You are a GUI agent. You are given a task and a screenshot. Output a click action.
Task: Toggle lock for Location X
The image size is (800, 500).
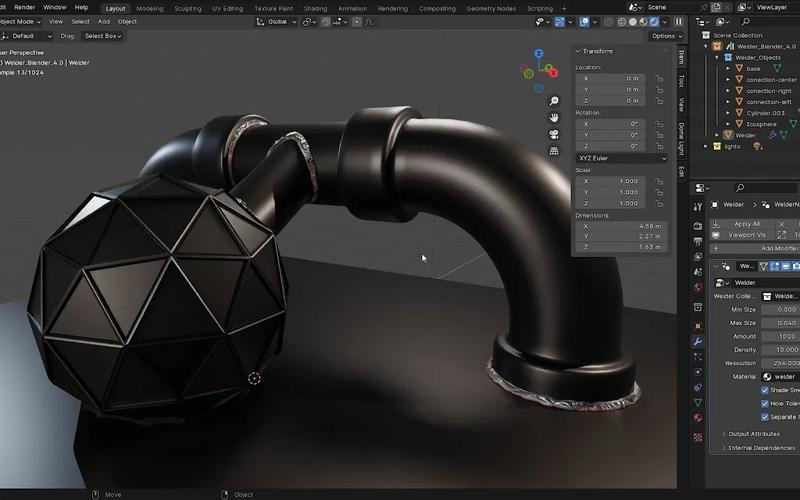point(659,79)
